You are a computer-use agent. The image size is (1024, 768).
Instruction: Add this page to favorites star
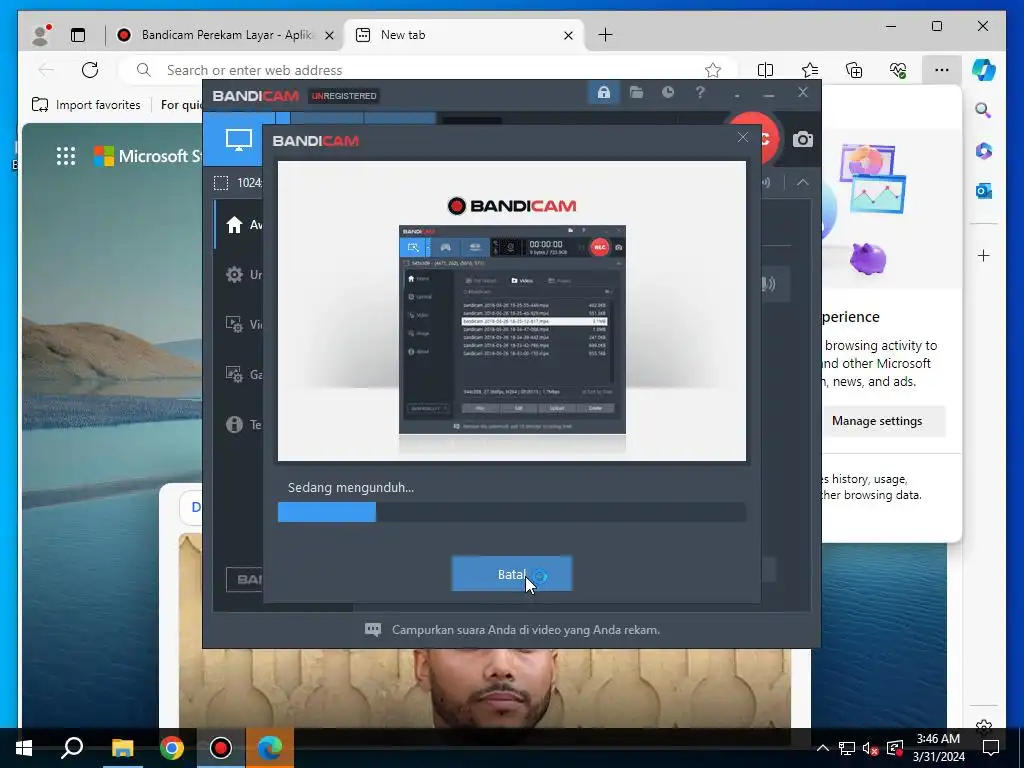coord(713,70)
